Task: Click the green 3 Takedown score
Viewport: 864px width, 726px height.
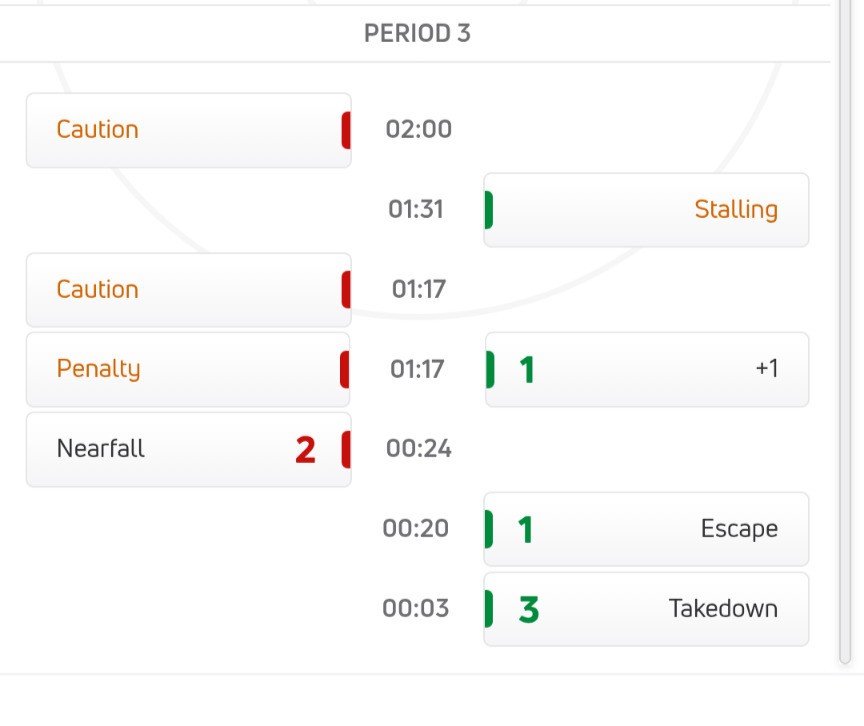Action: (x=529, y=610)
